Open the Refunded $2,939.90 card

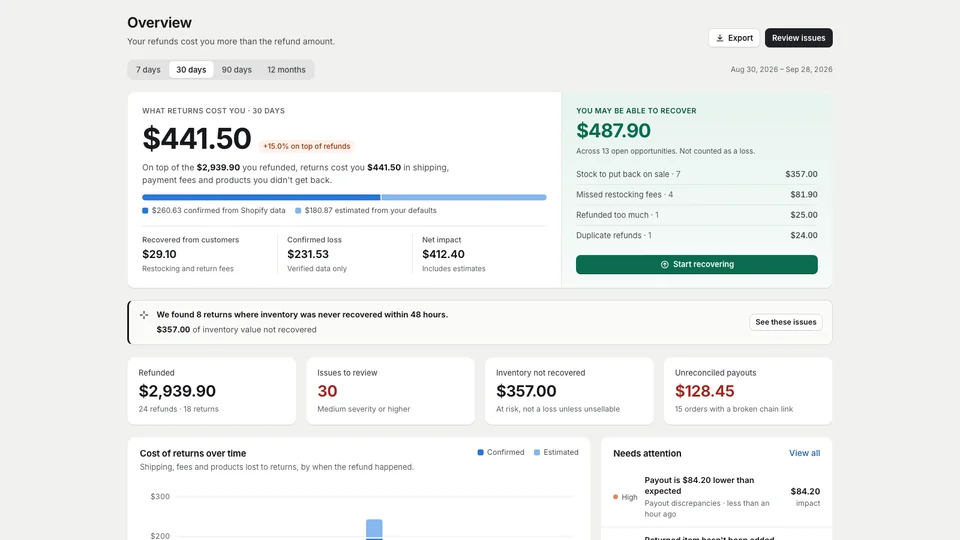click(212, 391)
